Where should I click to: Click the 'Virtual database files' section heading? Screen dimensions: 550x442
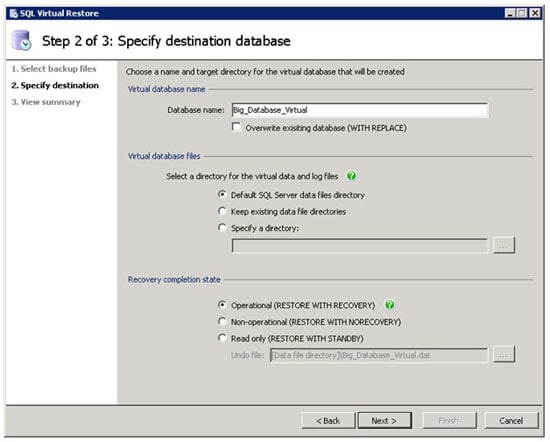[x=164, y=156]
